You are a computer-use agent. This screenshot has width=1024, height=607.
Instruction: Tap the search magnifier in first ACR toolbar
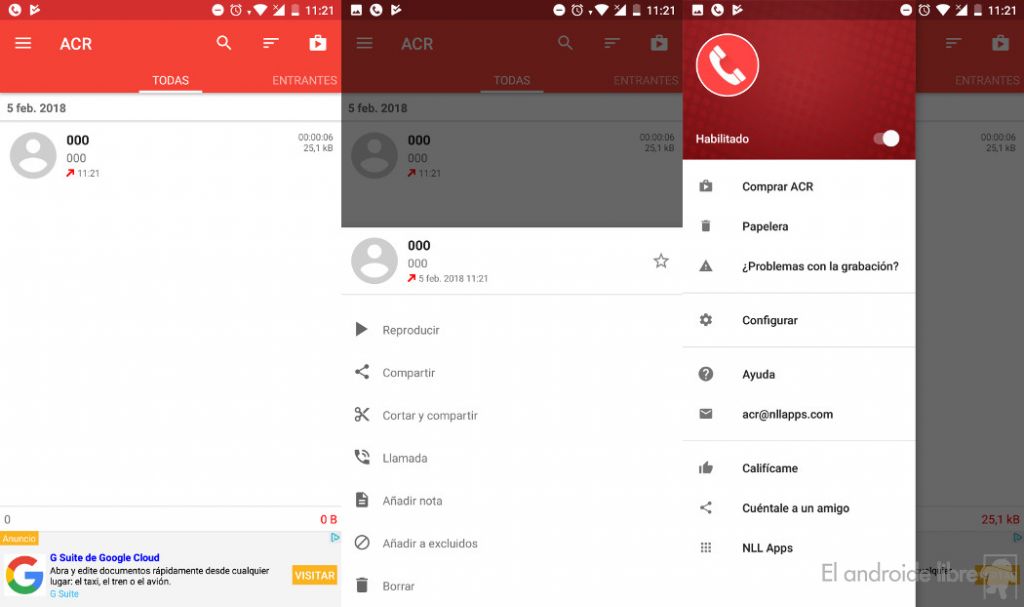(x=224, y=43)
